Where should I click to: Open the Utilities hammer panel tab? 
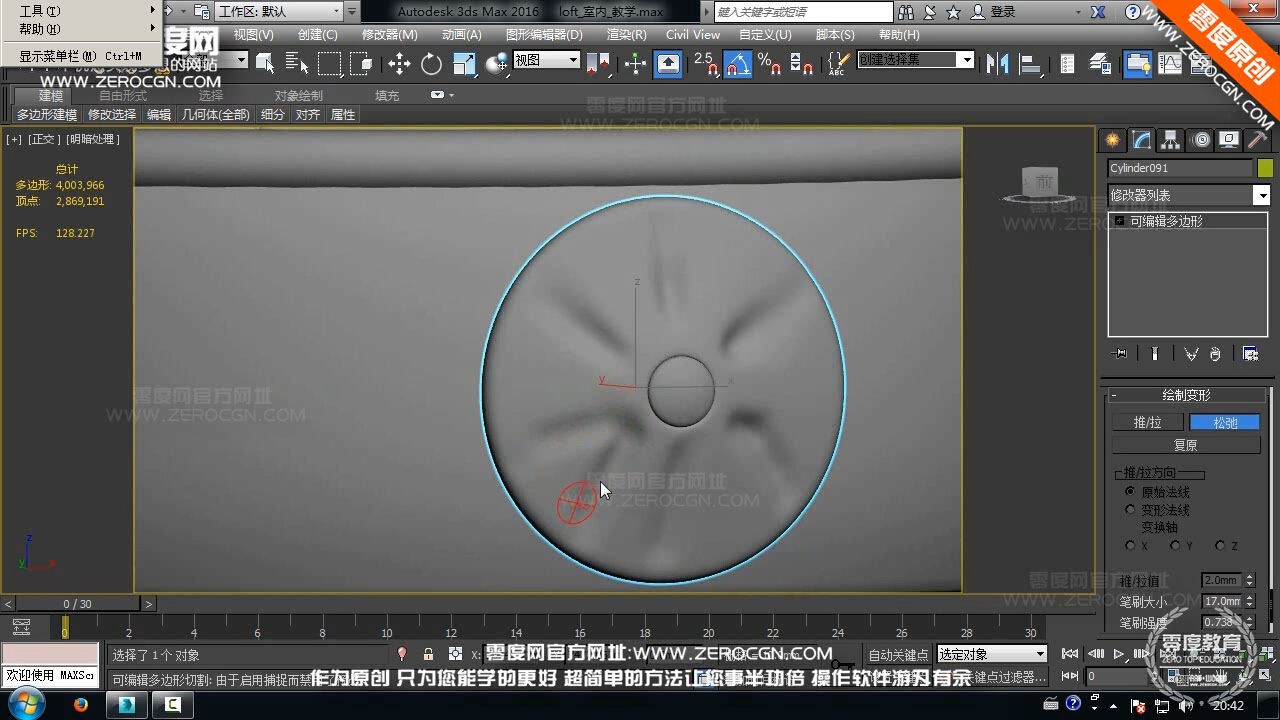coord(1257,140)
